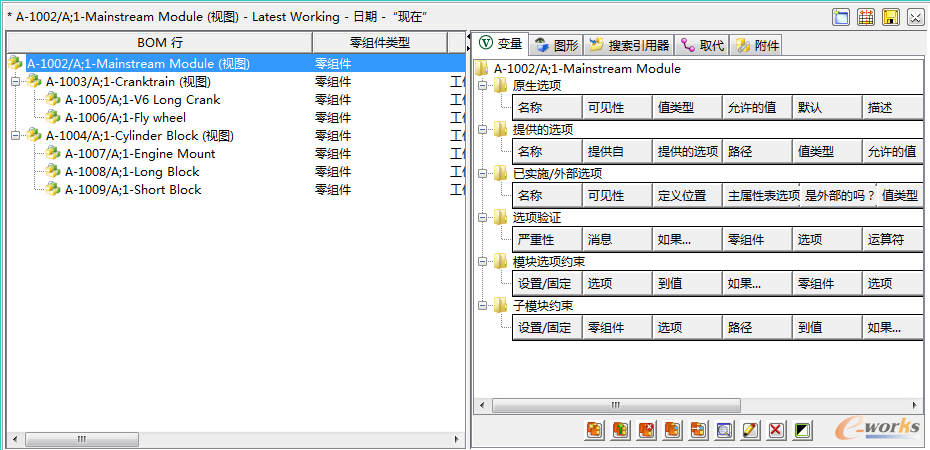
Task: Switch to the 图形 tab
Action: point(556,45)
